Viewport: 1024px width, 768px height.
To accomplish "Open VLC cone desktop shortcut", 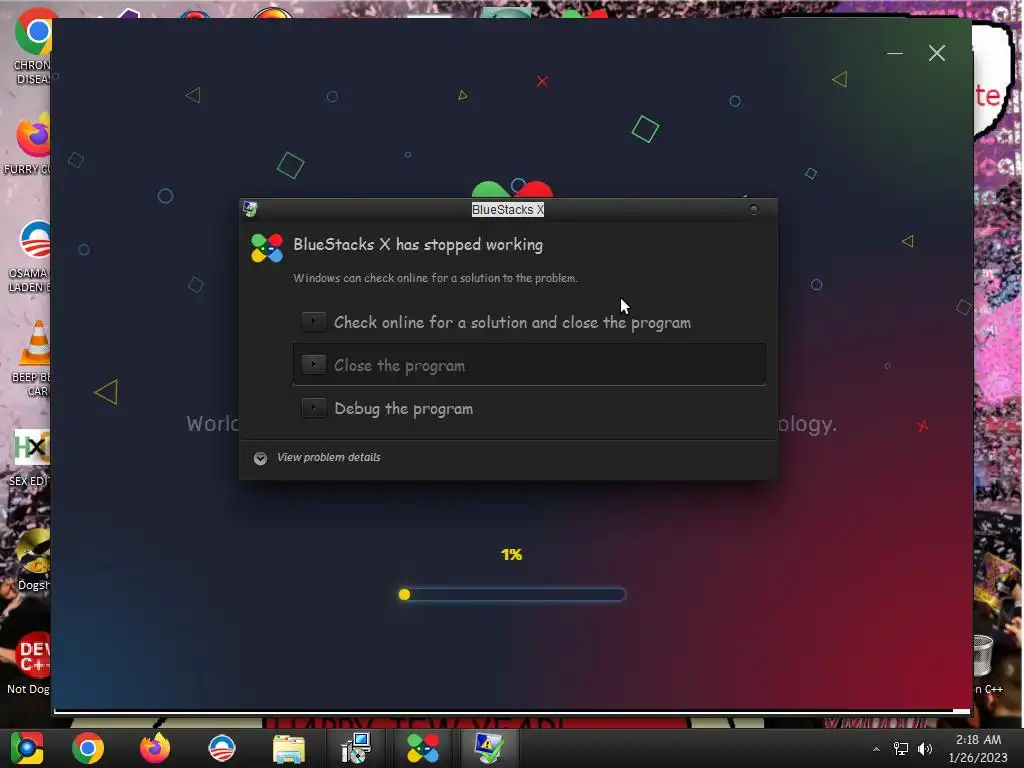I will 31,358.
